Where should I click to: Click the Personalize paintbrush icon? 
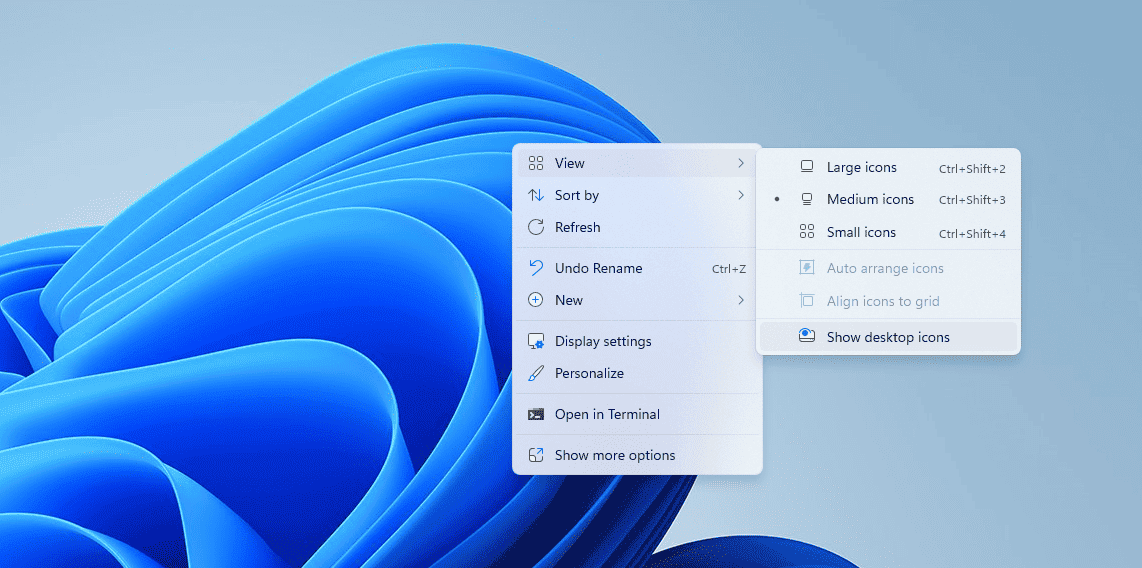coord(536,374)
